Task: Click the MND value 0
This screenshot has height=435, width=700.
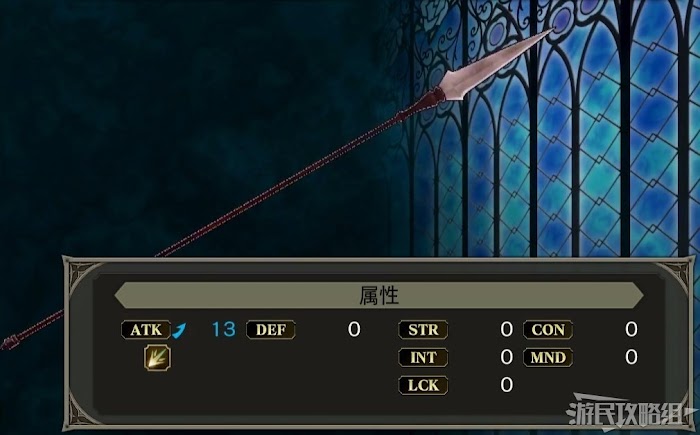Action: tap(631, 357)
